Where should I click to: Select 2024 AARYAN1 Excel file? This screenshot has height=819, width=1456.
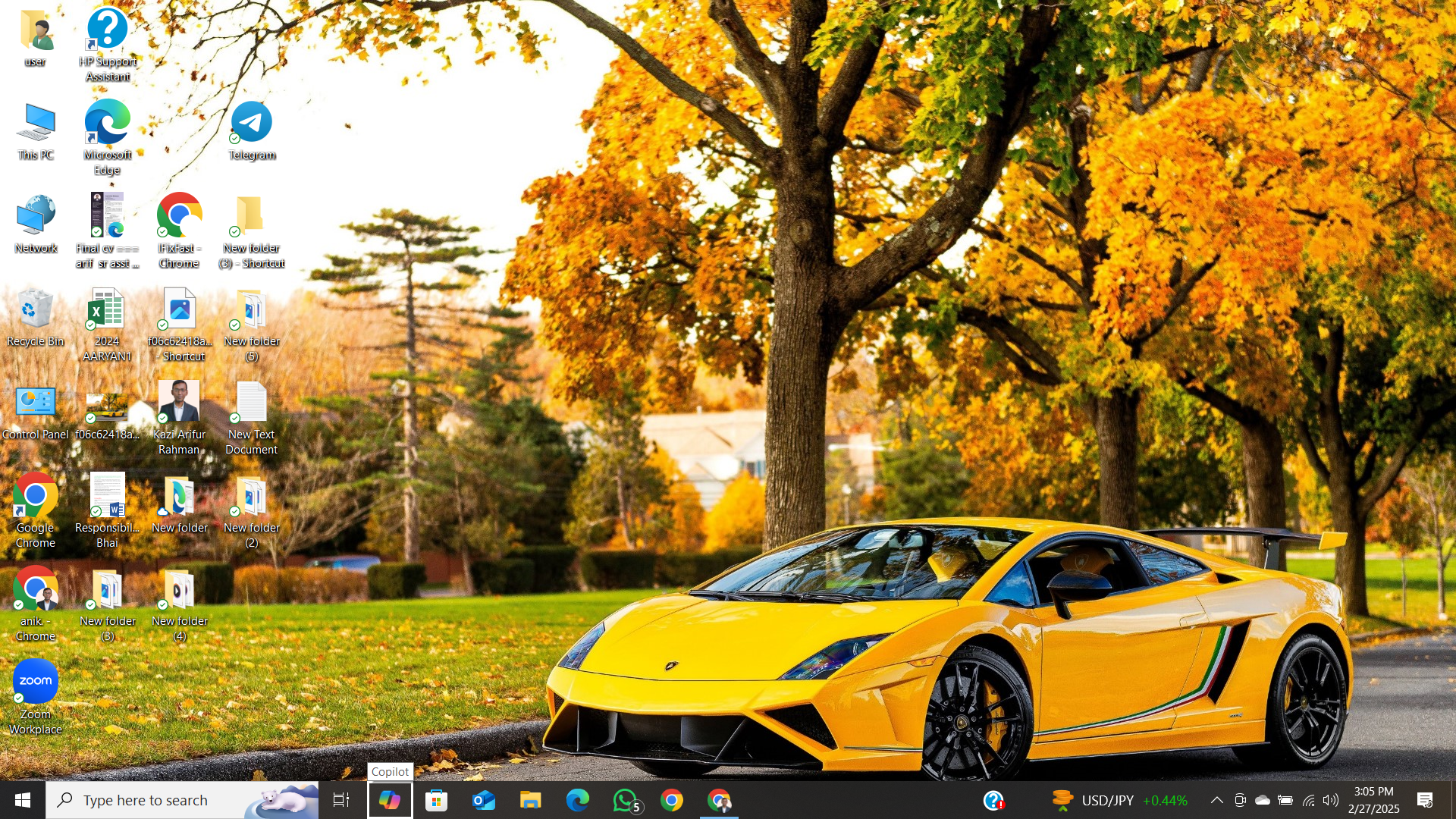107,323
